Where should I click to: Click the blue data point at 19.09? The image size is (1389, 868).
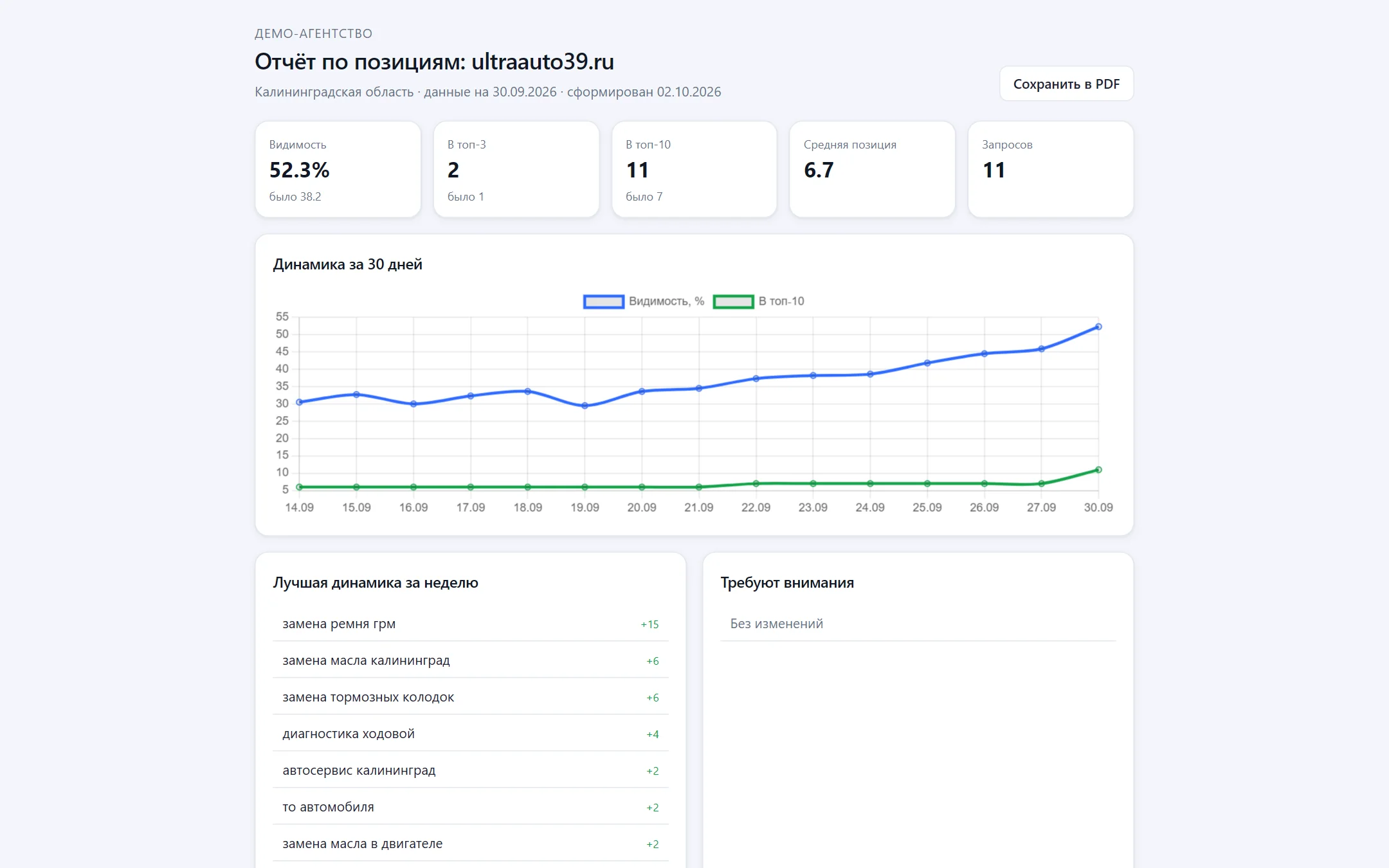click(x=585, y=406)
